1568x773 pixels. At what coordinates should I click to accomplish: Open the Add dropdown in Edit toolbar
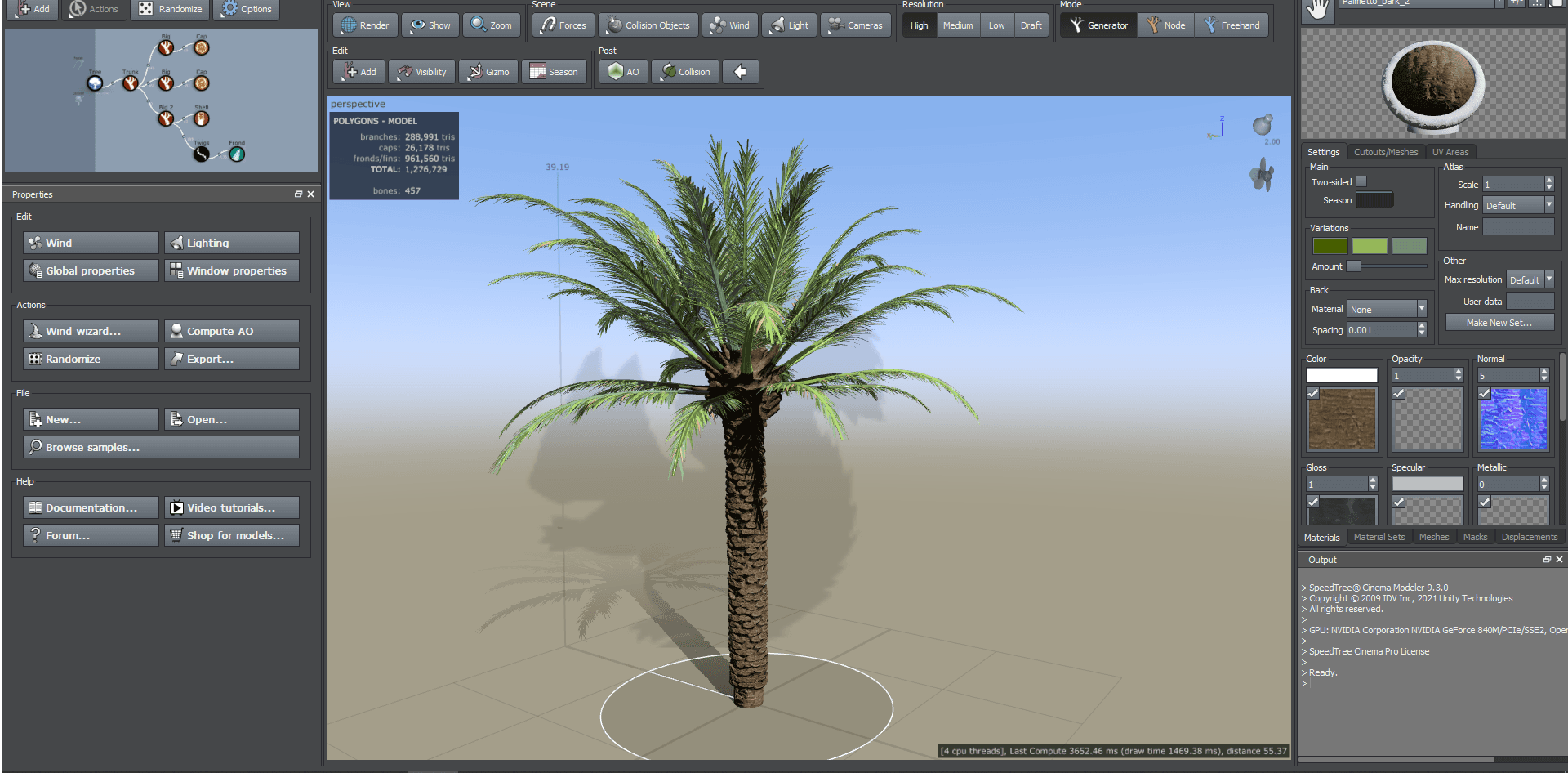359,72
